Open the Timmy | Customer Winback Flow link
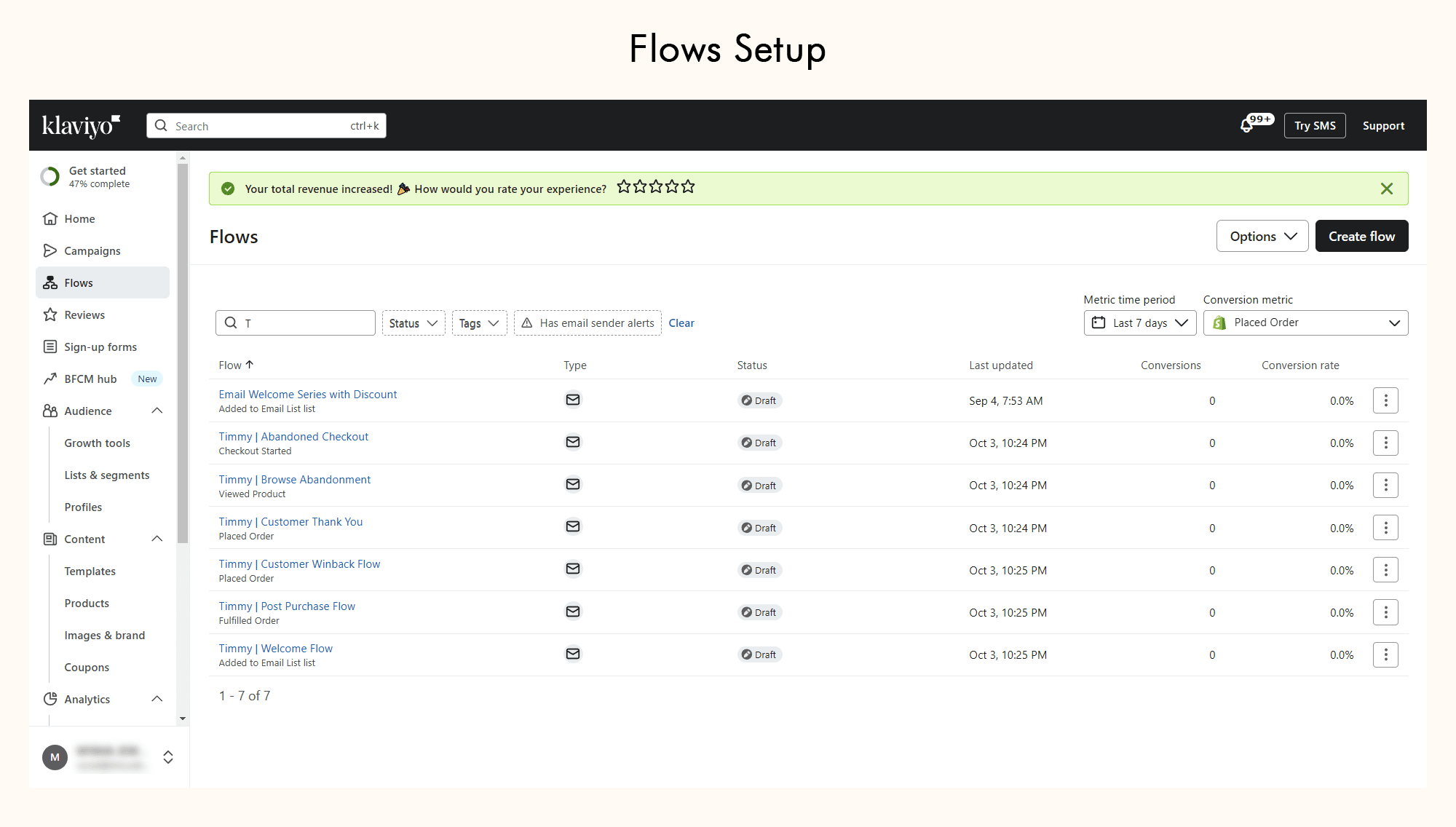The height and width of the screenshot is (827, 1456). click(x=299, y=564)
